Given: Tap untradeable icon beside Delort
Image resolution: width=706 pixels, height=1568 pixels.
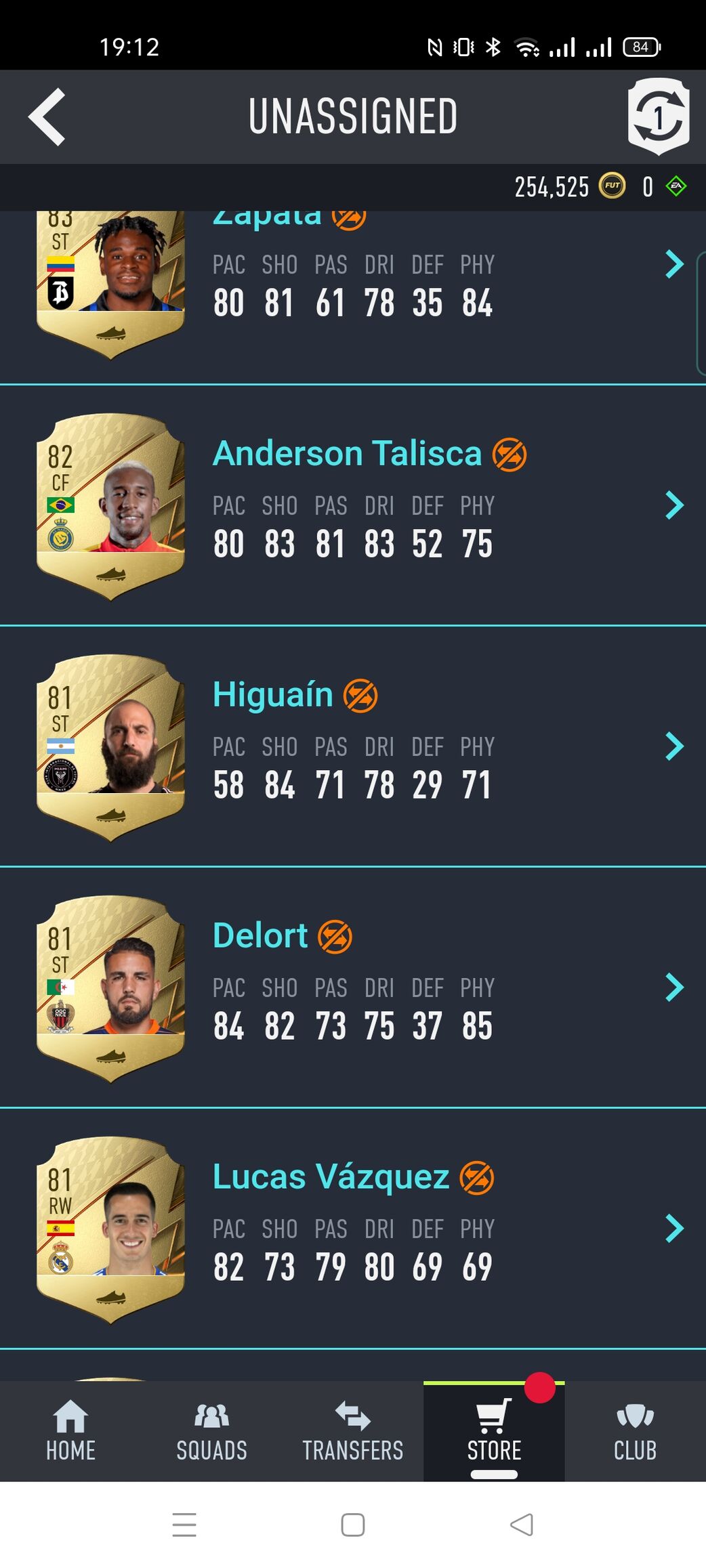Looking at the screenshot, I should pyautogui.click(x=335, y=937).
